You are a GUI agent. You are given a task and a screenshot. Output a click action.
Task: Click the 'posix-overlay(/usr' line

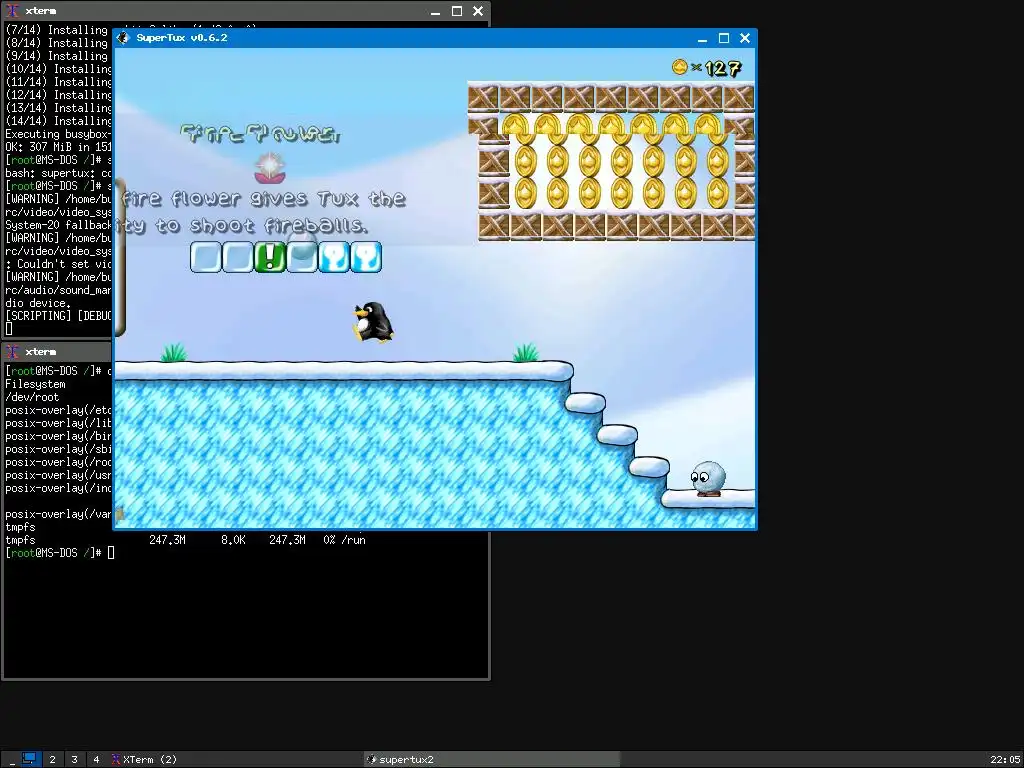coord(59,475)
